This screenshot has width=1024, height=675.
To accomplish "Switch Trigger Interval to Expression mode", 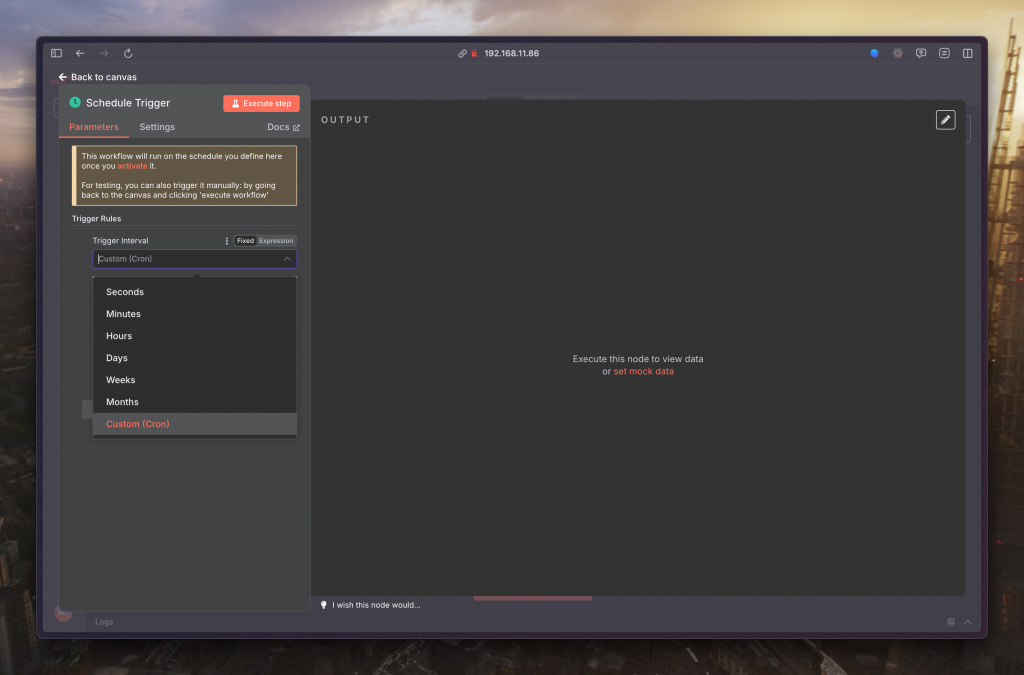I will 276,241.
